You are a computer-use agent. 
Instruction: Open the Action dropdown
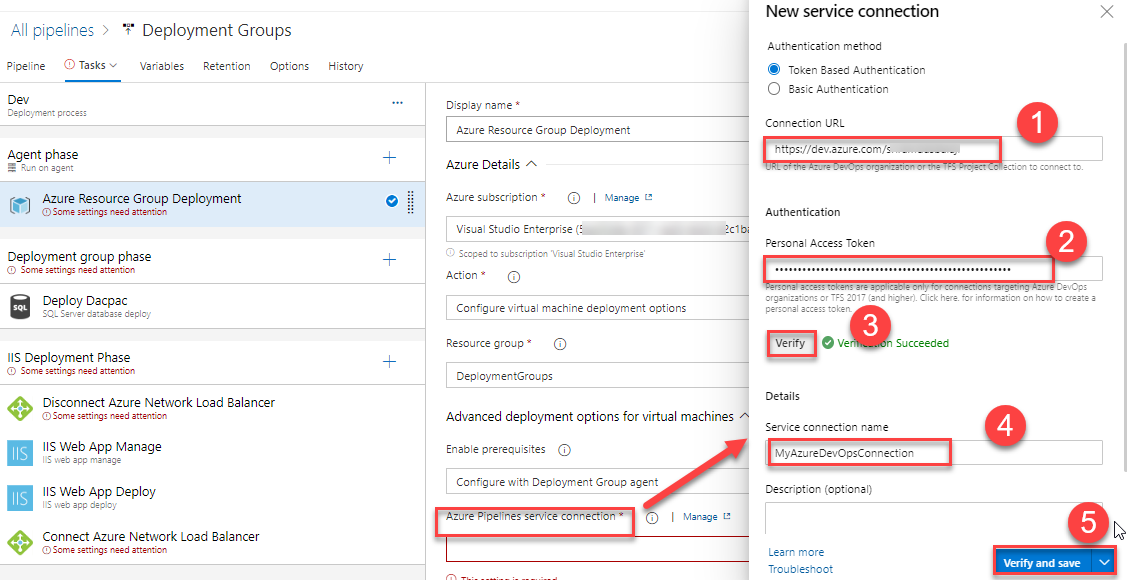597,308
